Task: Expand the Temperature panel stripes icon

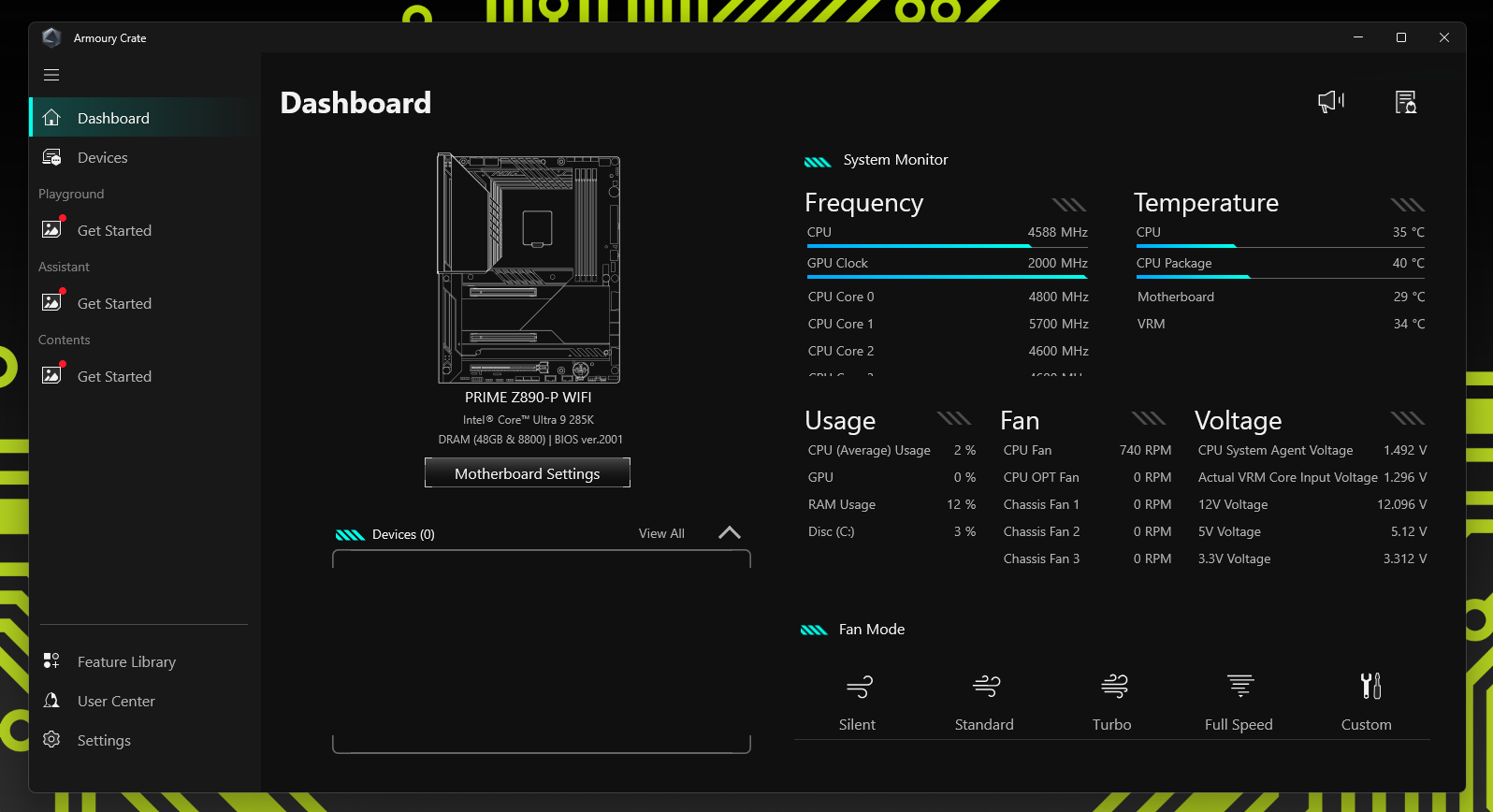Action: [x=1407, y=205]
